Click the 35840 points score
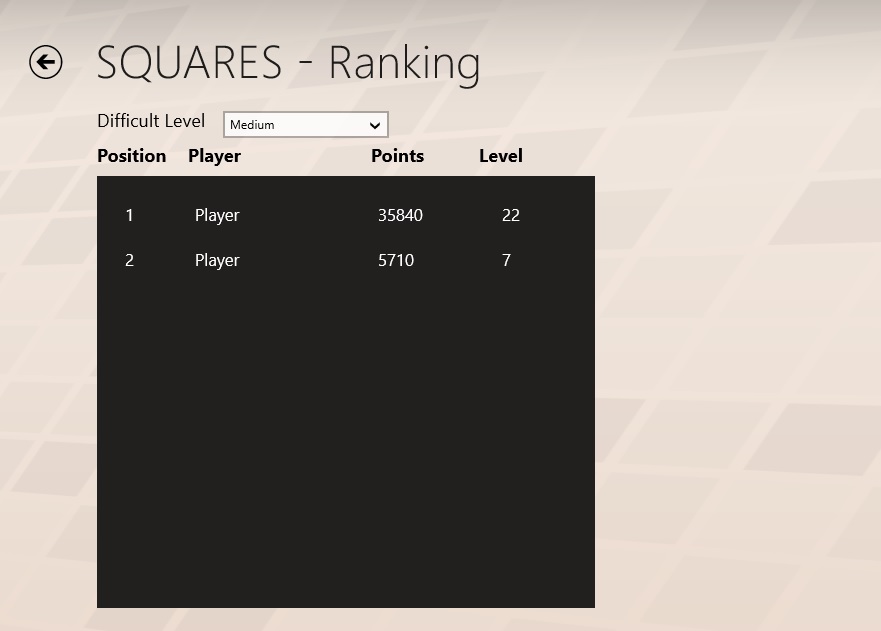Image resolution: width=881 pixels, height=631 pixels. 400,215
